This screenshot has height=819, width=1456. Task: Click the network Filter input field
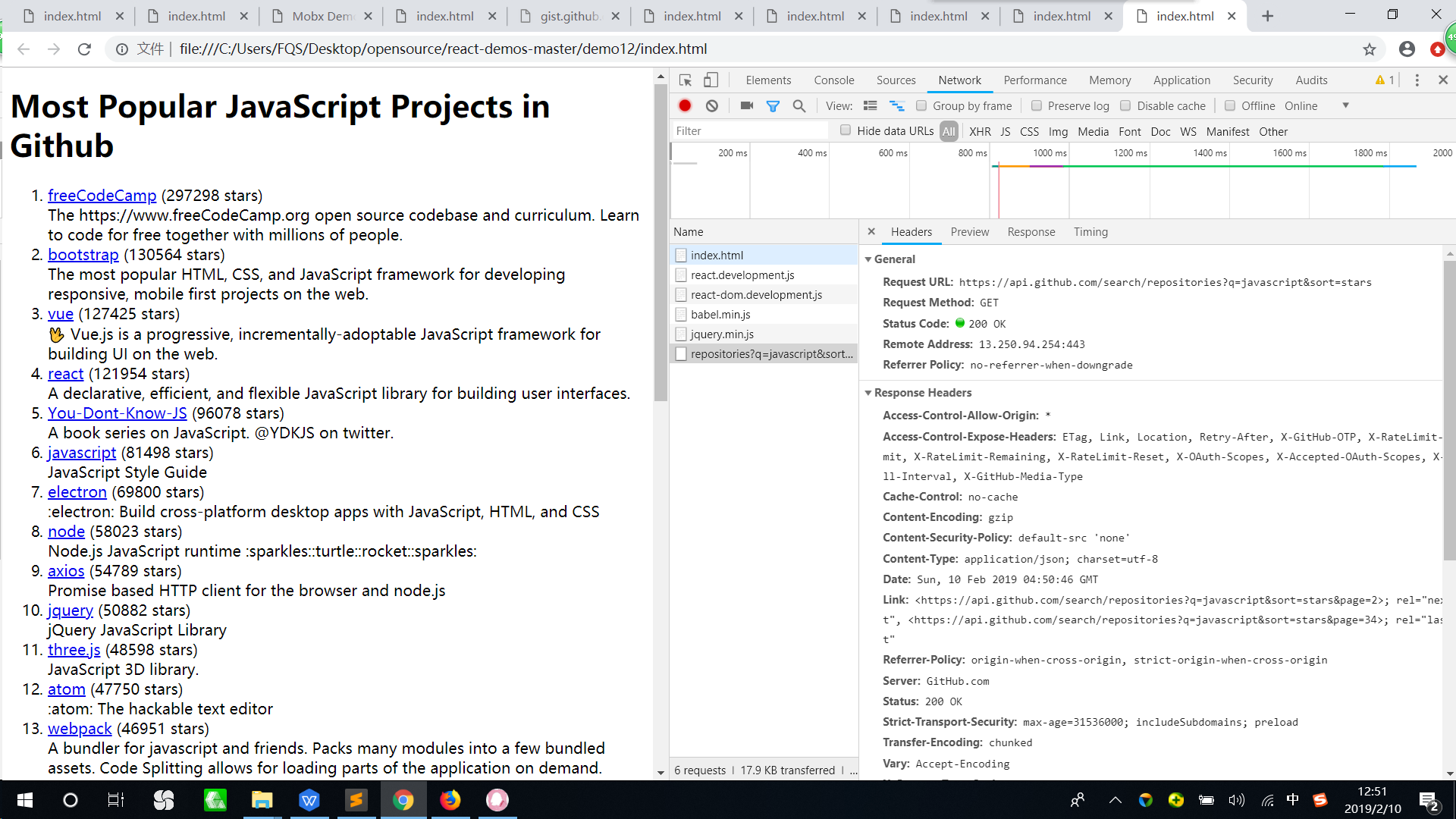(x=751, y=131)
